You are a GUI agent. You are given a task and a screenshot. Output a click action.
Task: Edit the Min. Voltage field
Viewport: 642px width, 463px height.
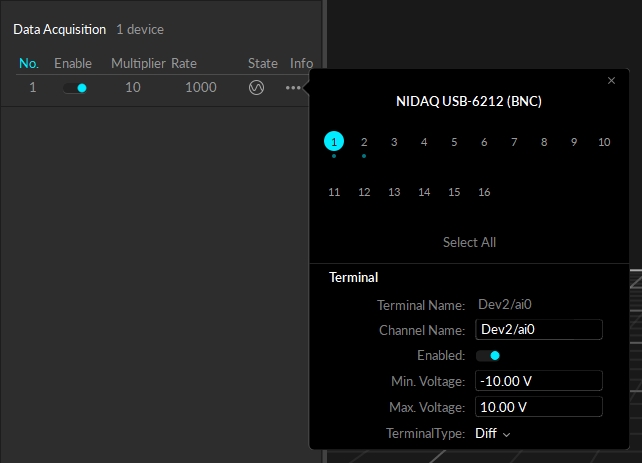(x=539, y=381)
